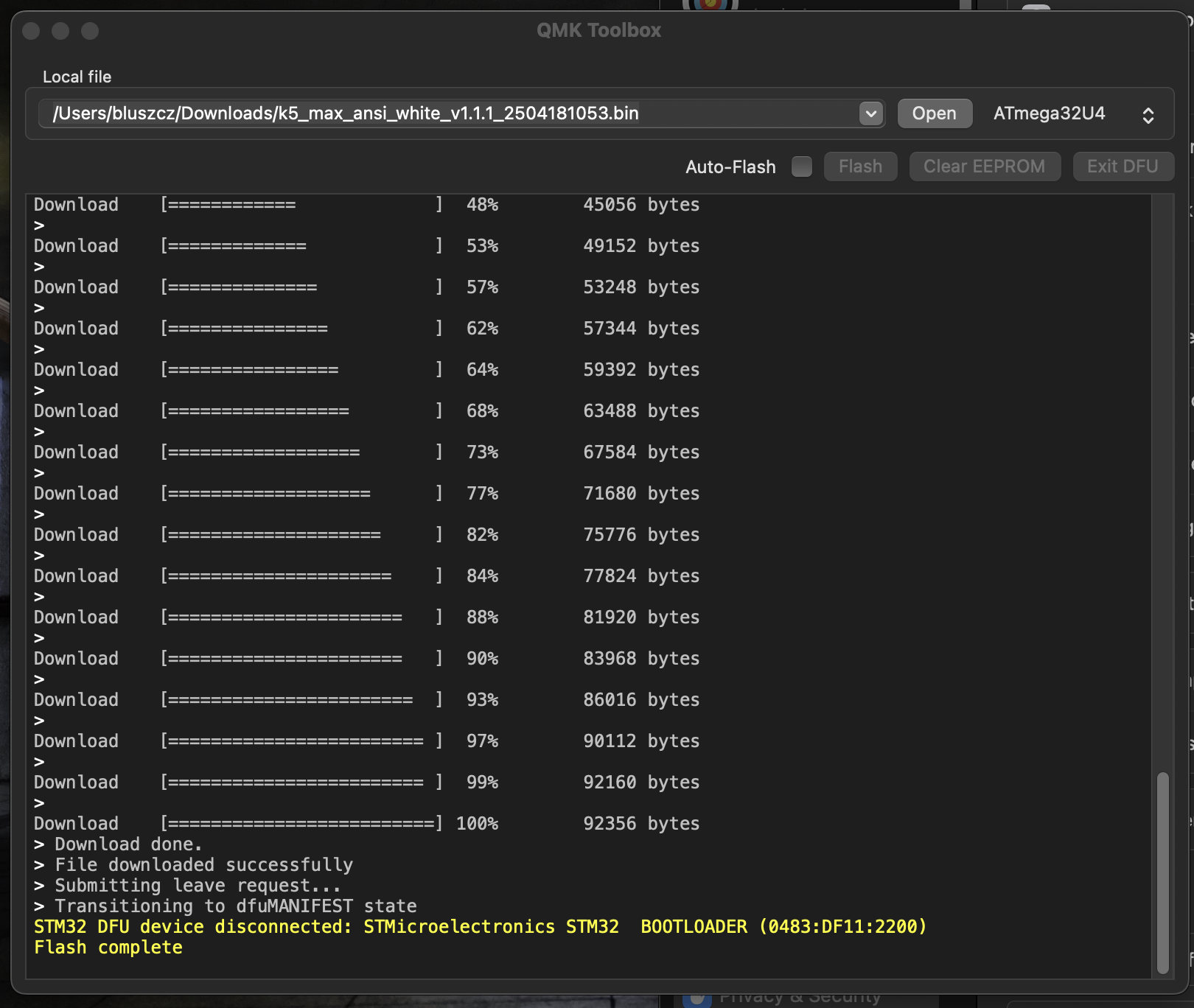
Task: Zoom the QMK Toolbox window
Action: pos(90,31)
